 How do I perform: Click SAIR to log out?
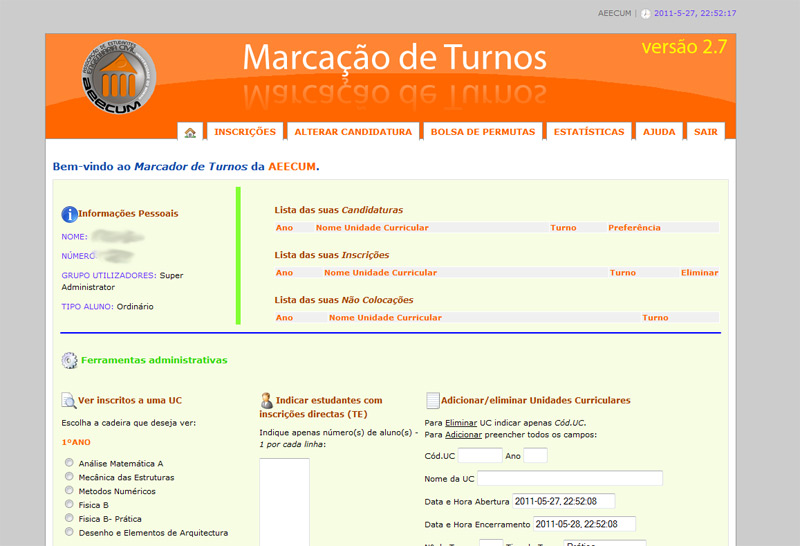706,132
